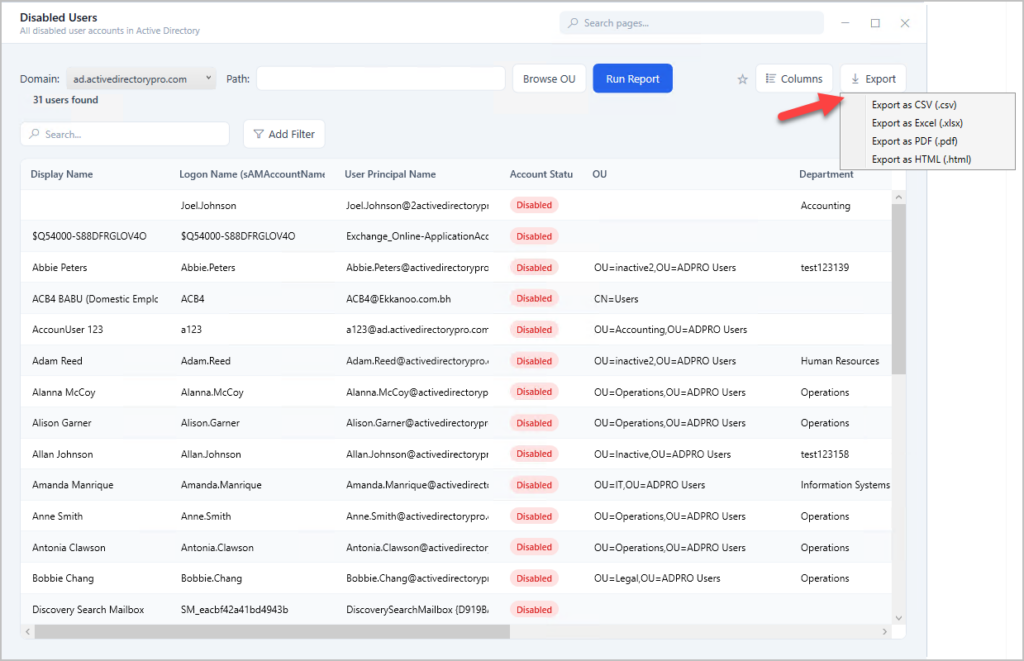Click the Accounting department cell

[825, 206]
